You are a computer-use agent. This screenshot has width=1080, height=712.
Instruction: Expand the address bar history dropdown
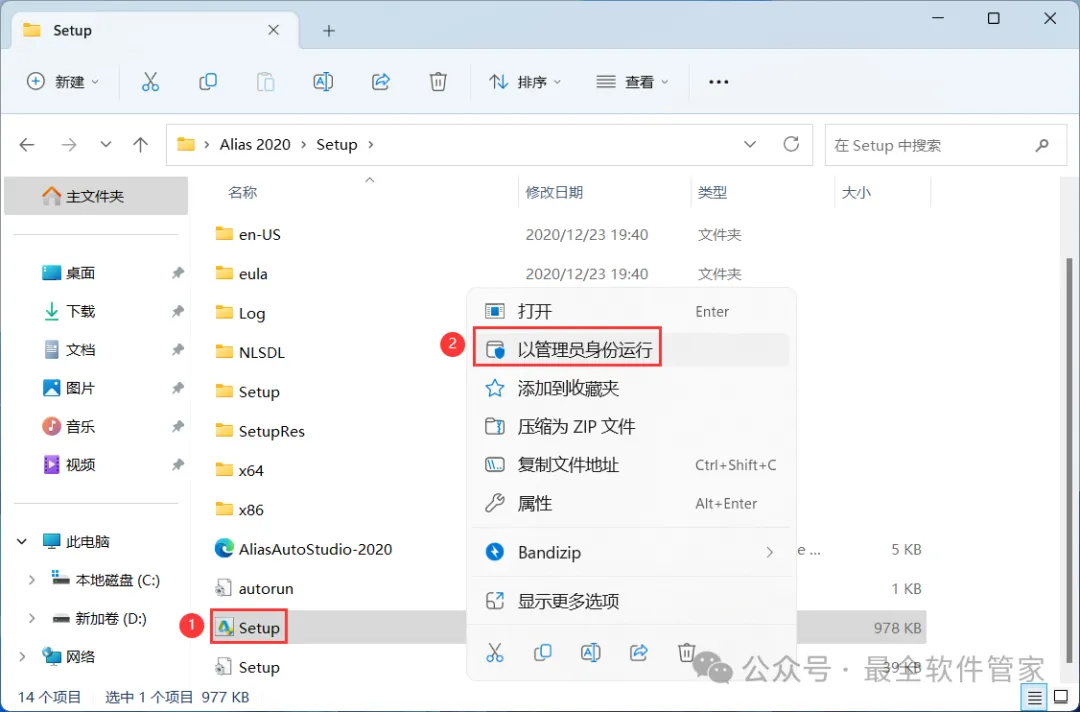pyautogui.click(x=749, y=144)
